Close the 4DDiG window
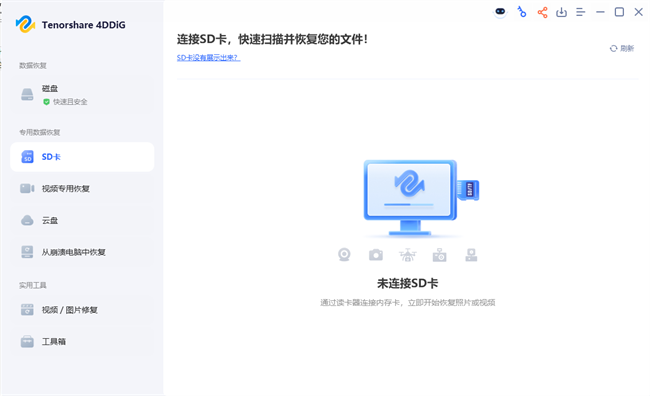 point(638,12)
